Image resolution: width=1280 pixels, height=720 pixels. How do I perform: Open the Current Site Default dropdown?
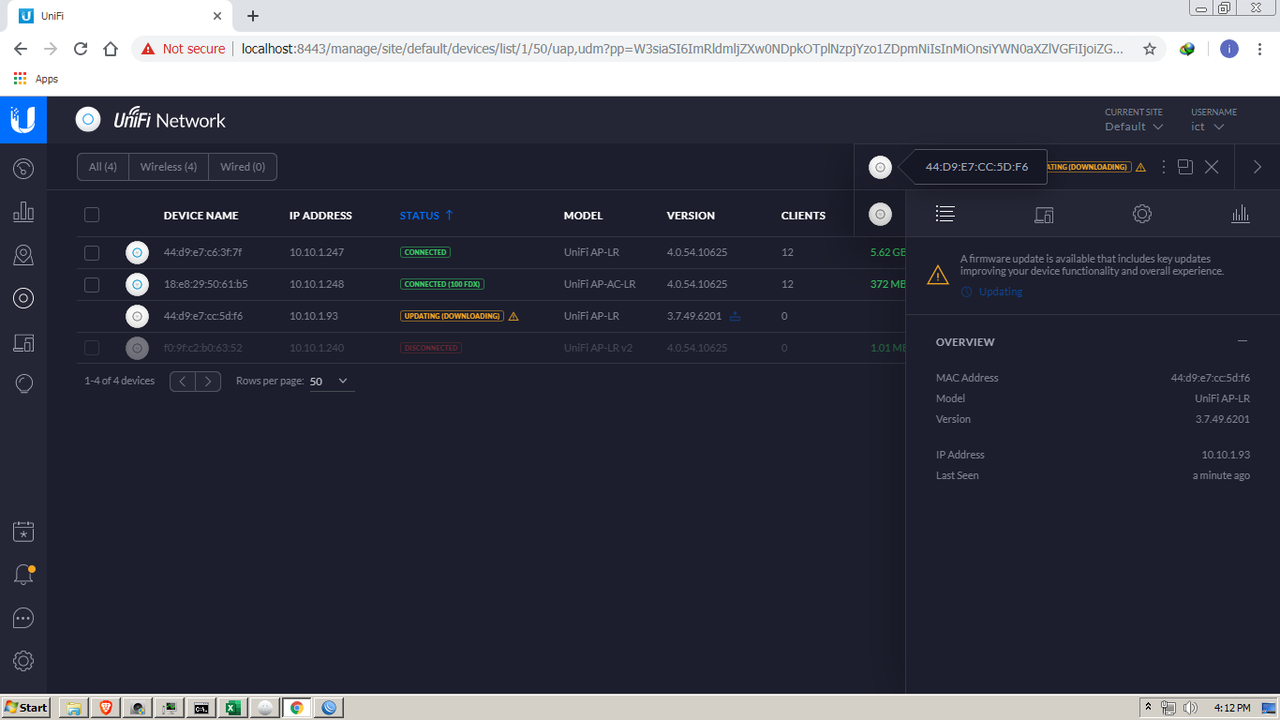[1134, 127]
